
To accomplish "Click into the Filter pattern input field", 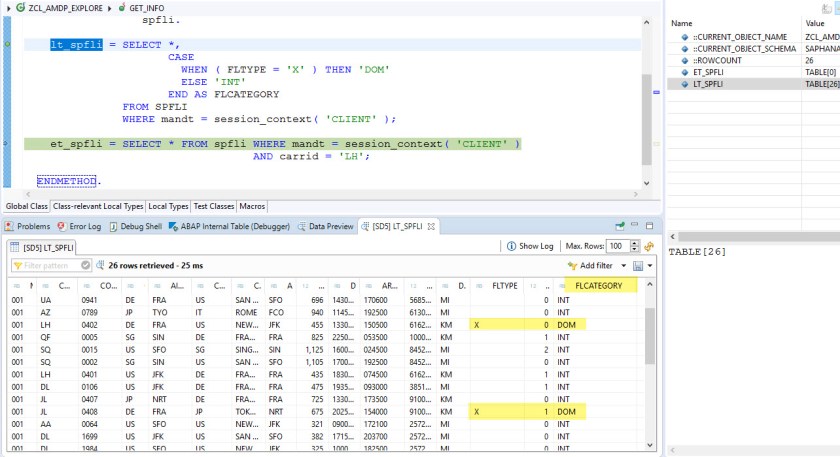I will [x=50, y=266].
